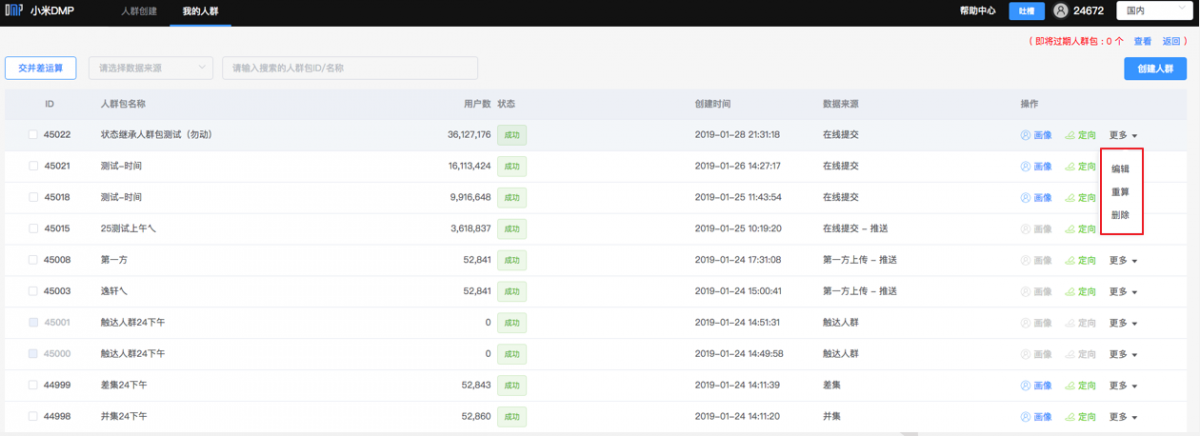
Task: Choose 删除 from the open 更多 menu
Action: pos(1120,215)
